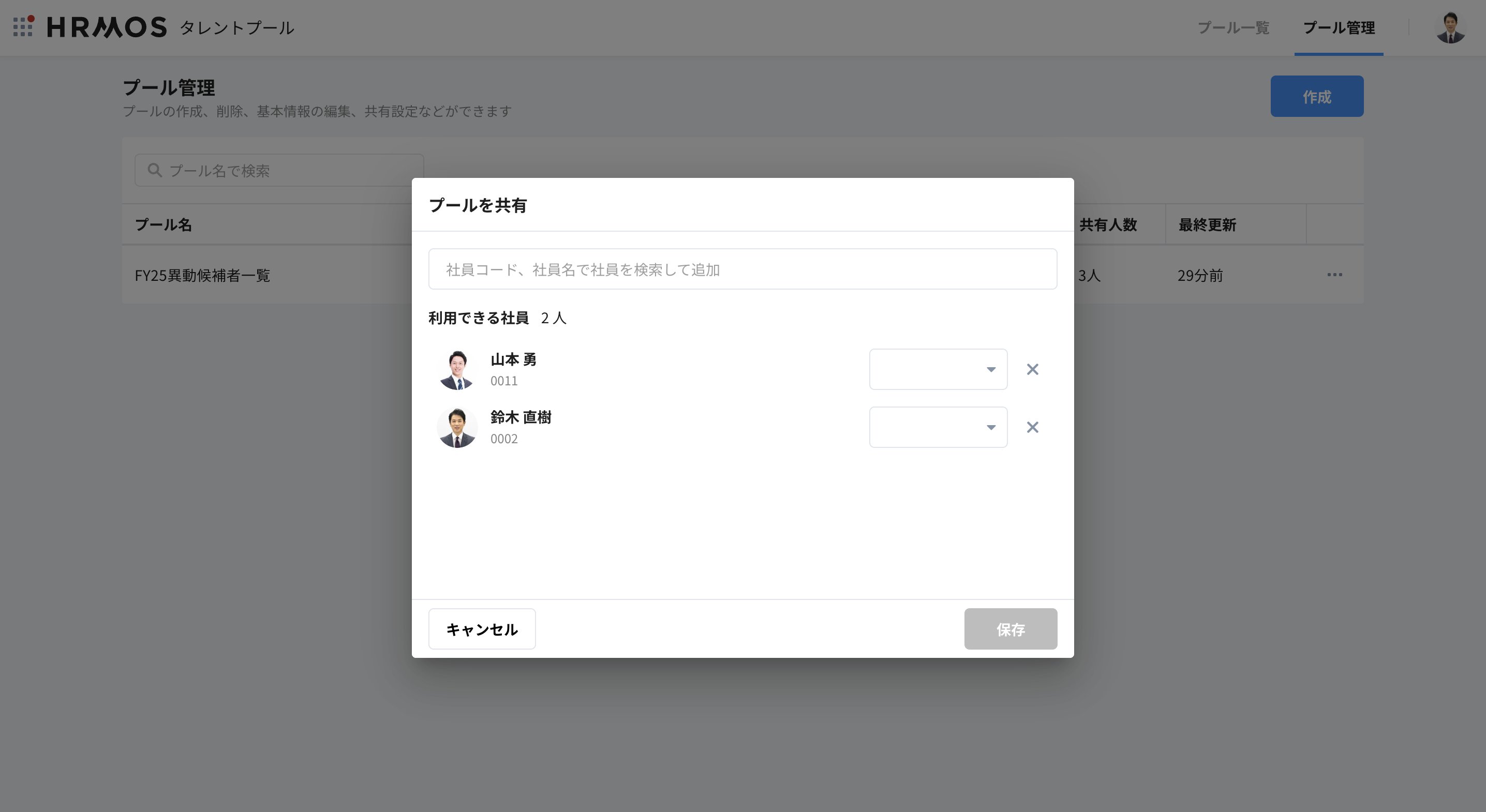Open three-dot menu for FY25異動候補者一覧

1334,275
